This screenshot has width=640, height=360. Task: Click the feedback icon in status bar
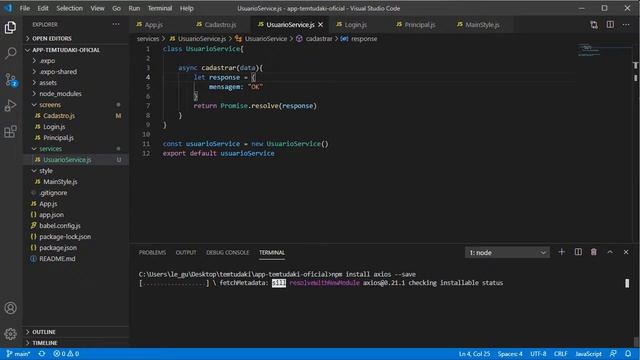pyautogui.click(x=613, y=354)
